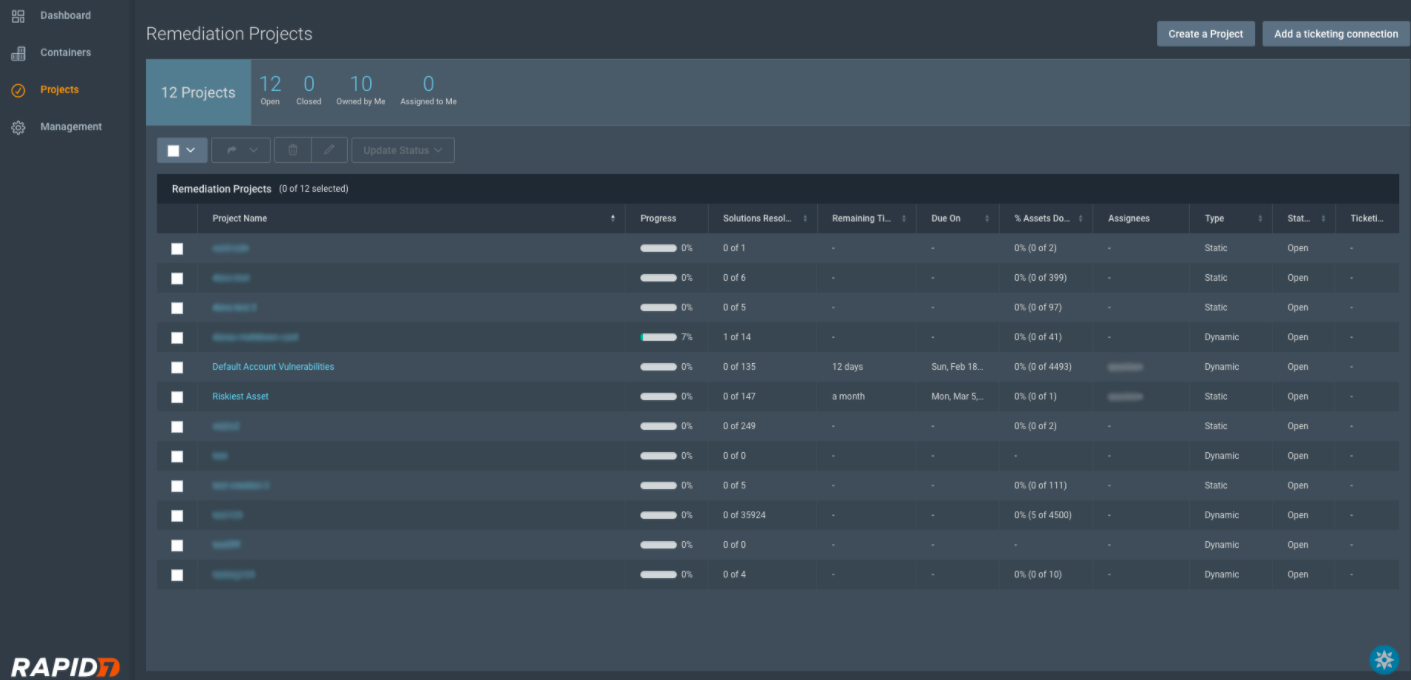This screenshot has width=1411, height=680.
Task: Click the Assignees column header
Action: [1129, 218]
